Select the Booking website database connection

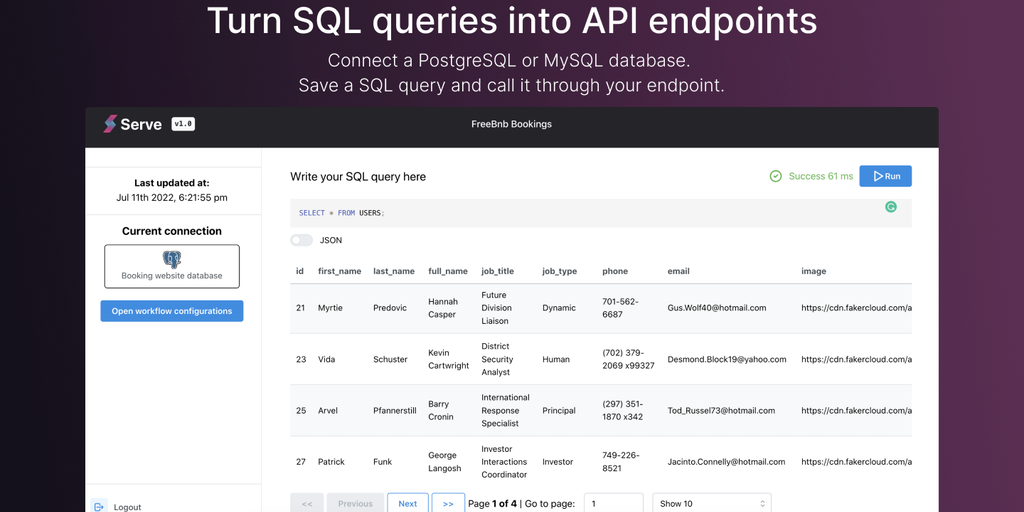pyautogui.click(x=172, y=267)
